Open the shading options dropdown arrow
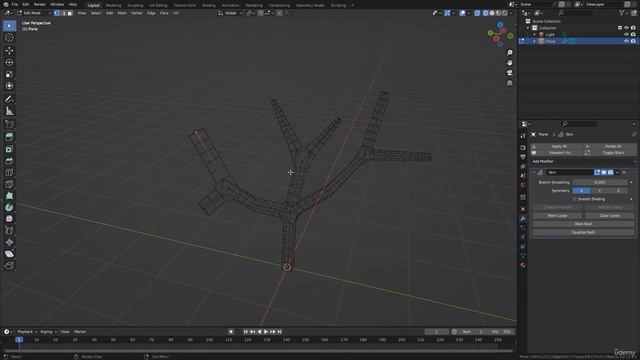 (x=511, y=13)
